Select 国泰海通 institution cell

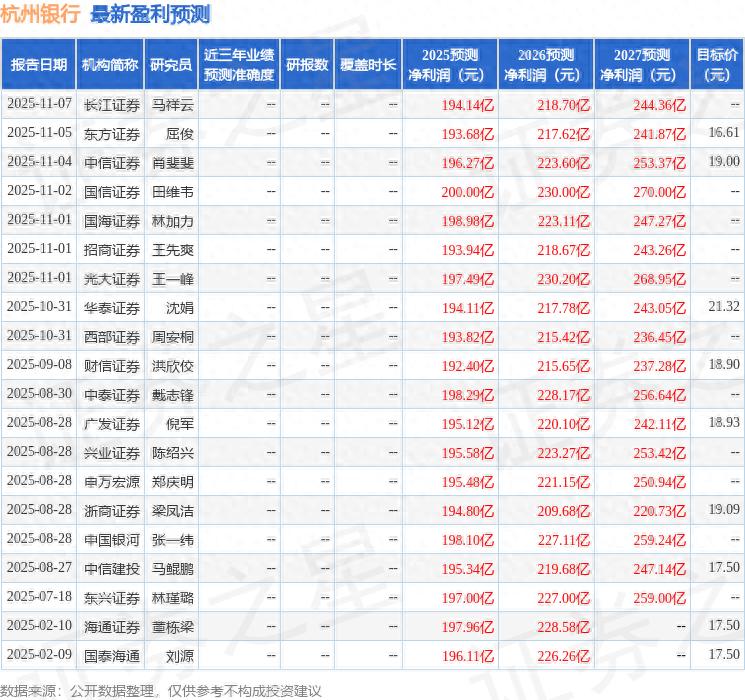tap(112, 655)
